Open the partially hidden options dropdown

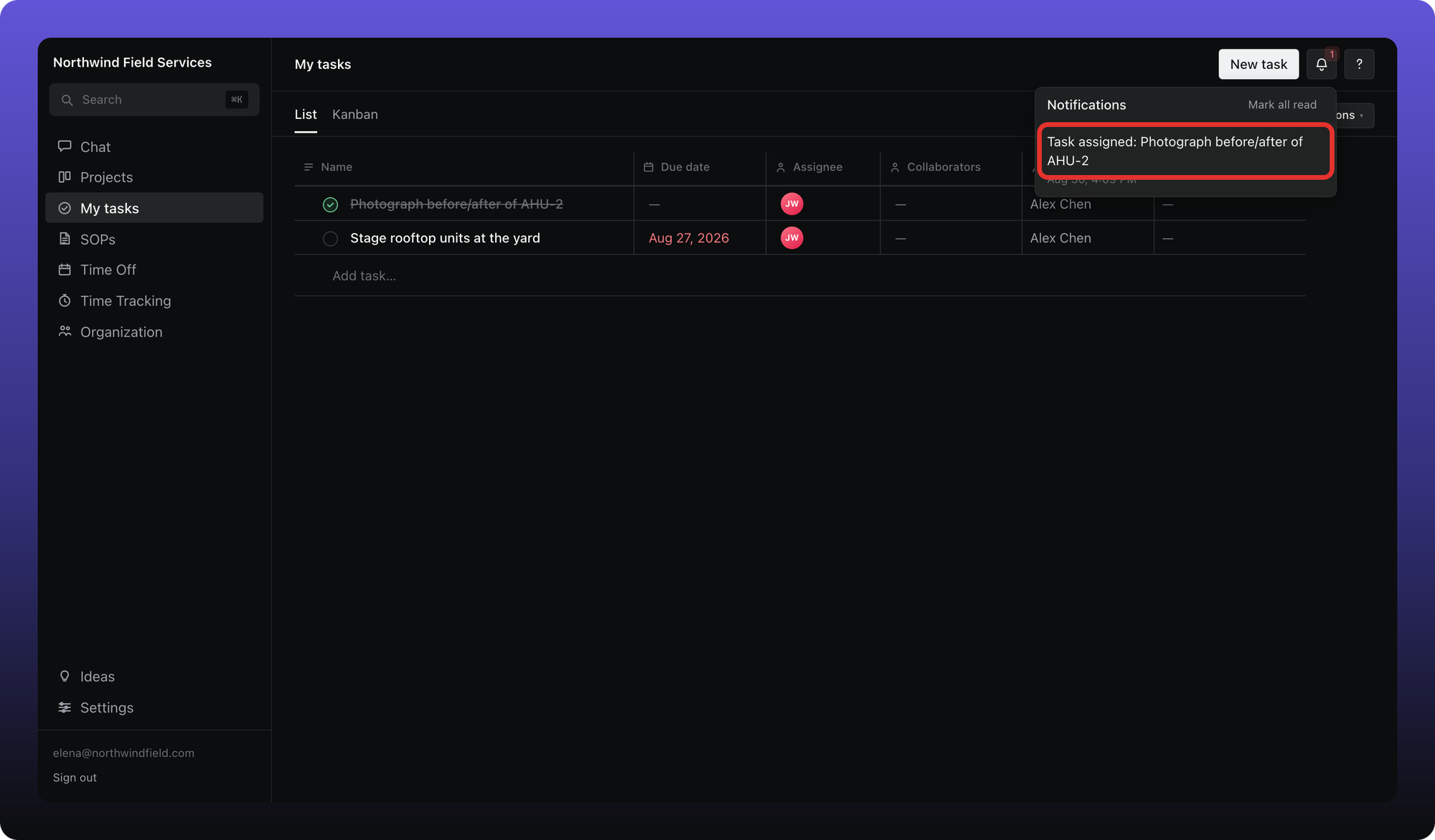pyautogui.click(x=1355, y=115)
